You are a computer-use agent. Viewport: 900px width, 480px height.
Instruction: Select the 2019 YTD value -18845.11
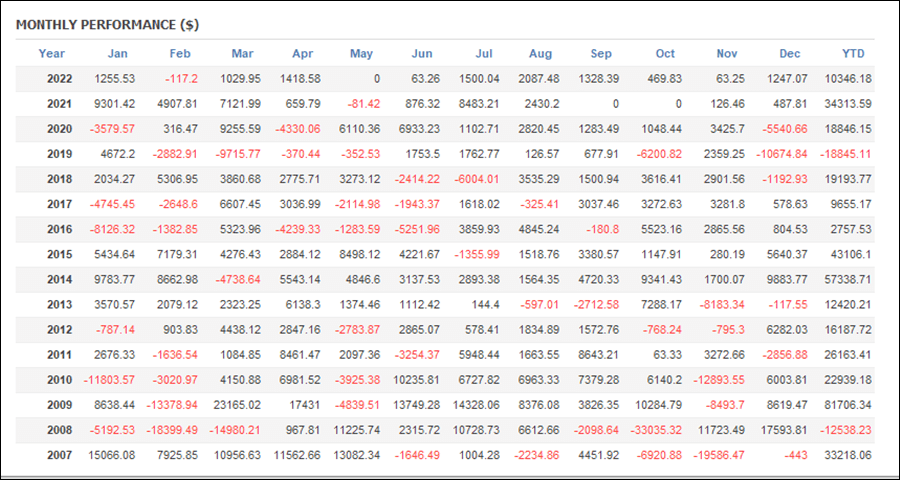coord(843,154)
